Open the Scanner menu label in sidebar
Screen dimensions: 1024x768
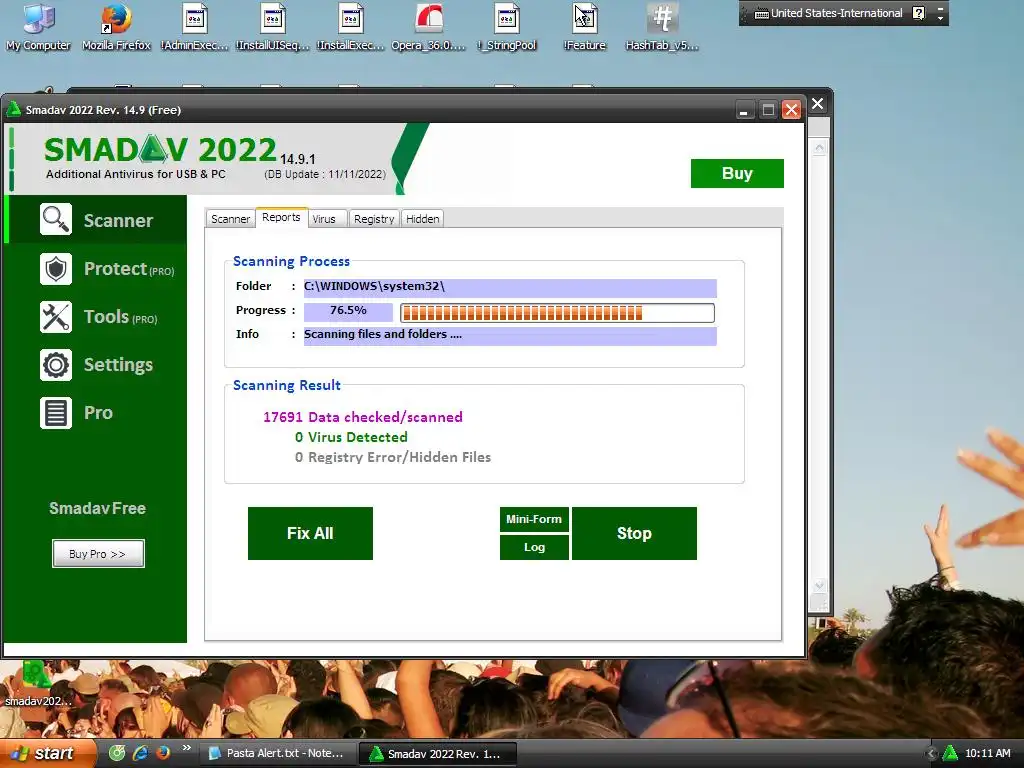(x=118, y=221)
